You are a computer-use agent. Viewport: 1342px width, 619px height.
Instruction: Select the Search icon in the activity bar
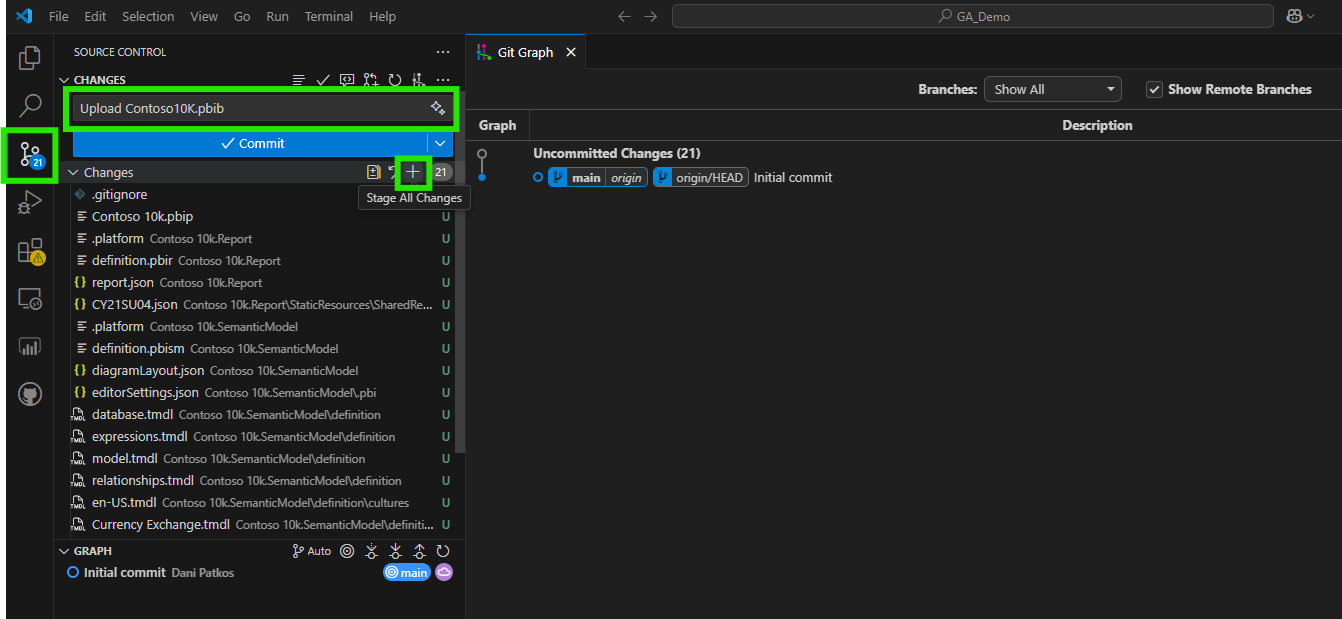tap(30, 104)
